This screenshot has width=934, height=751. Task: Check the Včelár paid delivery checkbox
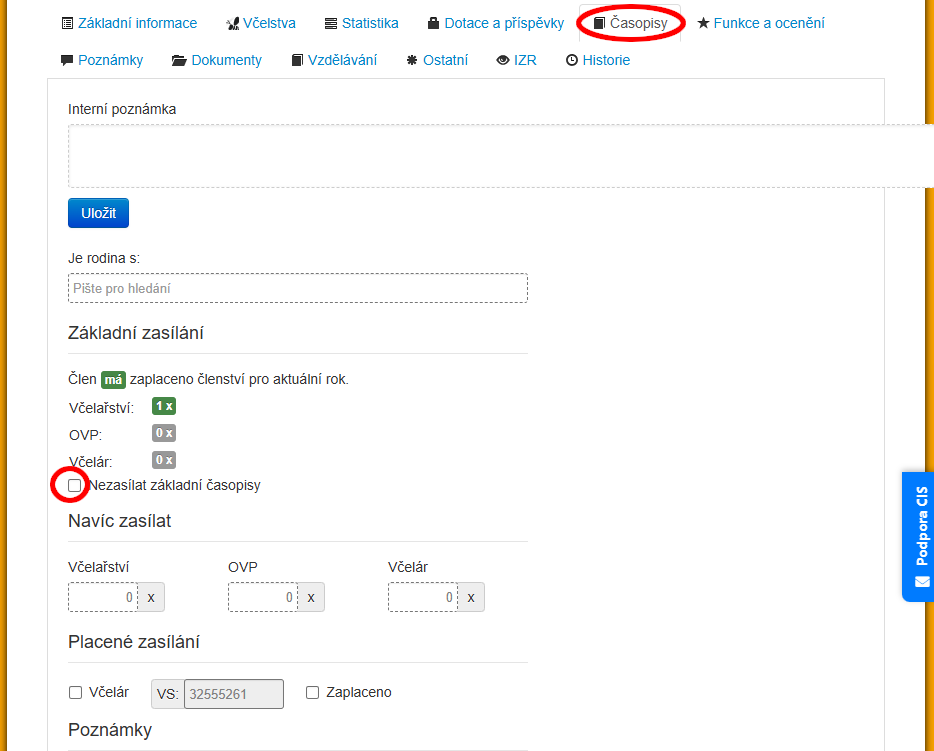pos(75,692)
